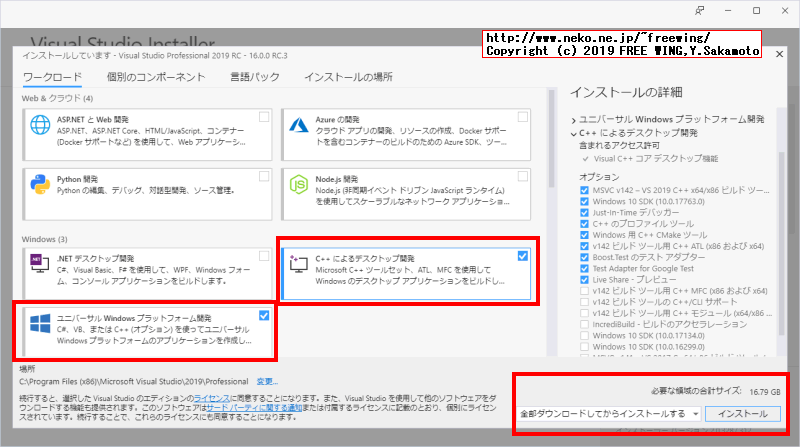Click the Universal Windows Platform logo icon
Viewport: 800px width, 447px height.
tap(40, 324)
